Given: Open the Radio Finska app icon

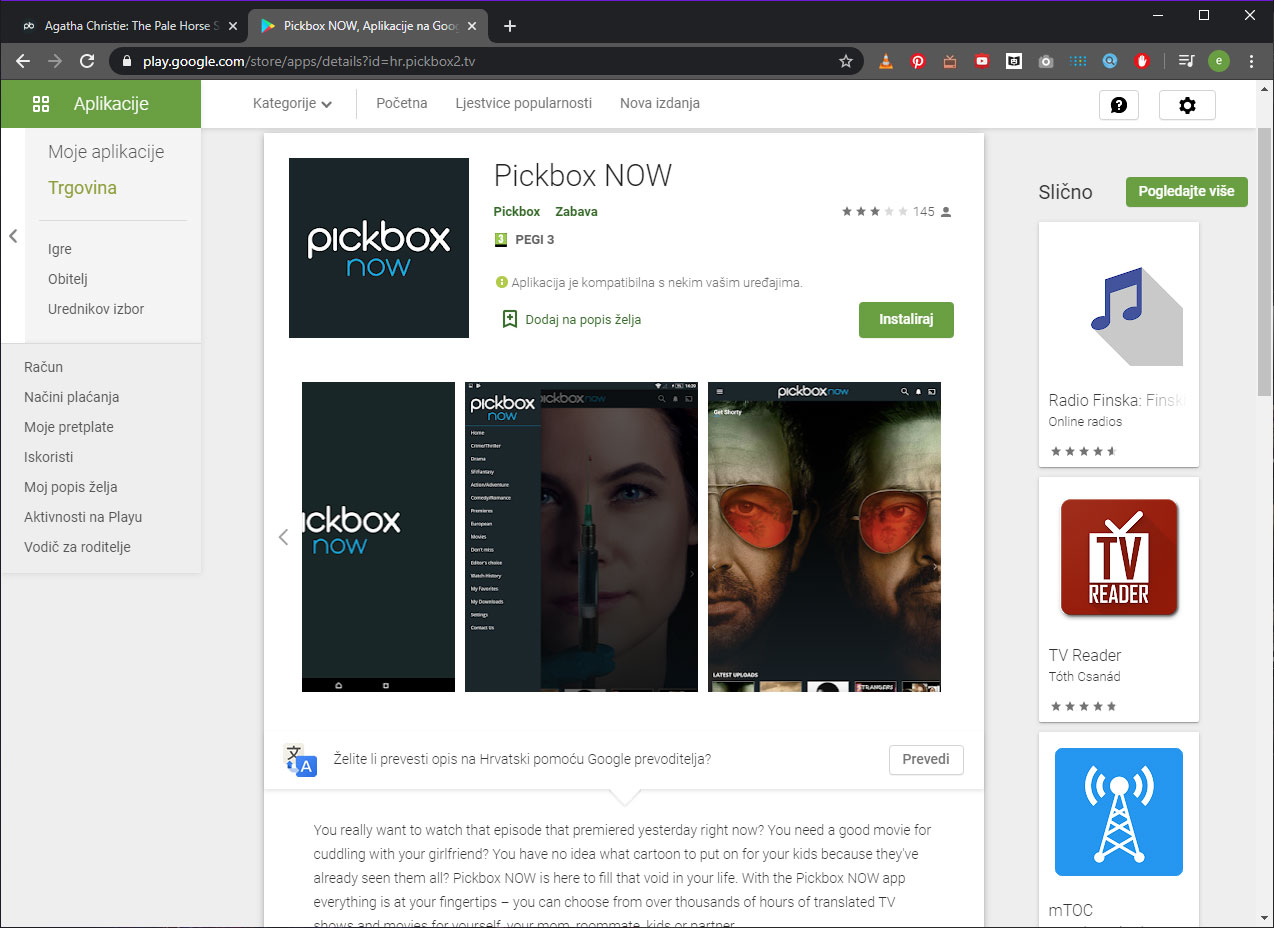Looking at the screenshot, I should (1118, 302).
